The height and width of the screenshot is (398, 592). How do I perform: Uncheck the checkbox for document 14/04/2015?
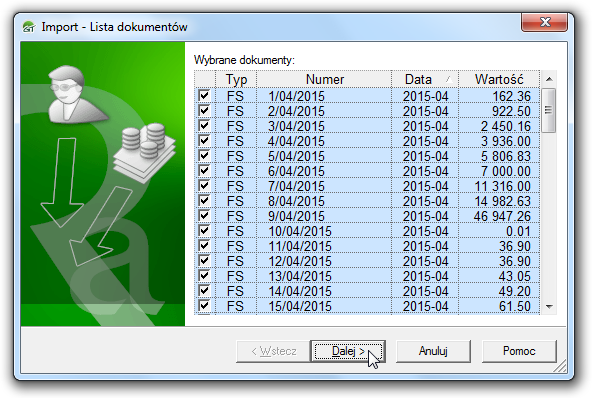pyautogui.click(x=204, y=290)
